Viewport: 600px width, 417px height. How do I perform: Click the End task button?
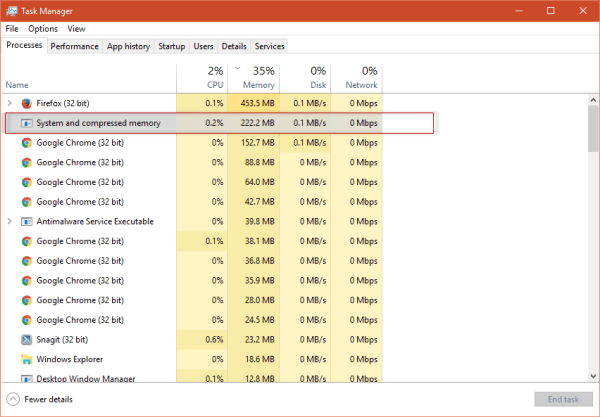[563, 399]
